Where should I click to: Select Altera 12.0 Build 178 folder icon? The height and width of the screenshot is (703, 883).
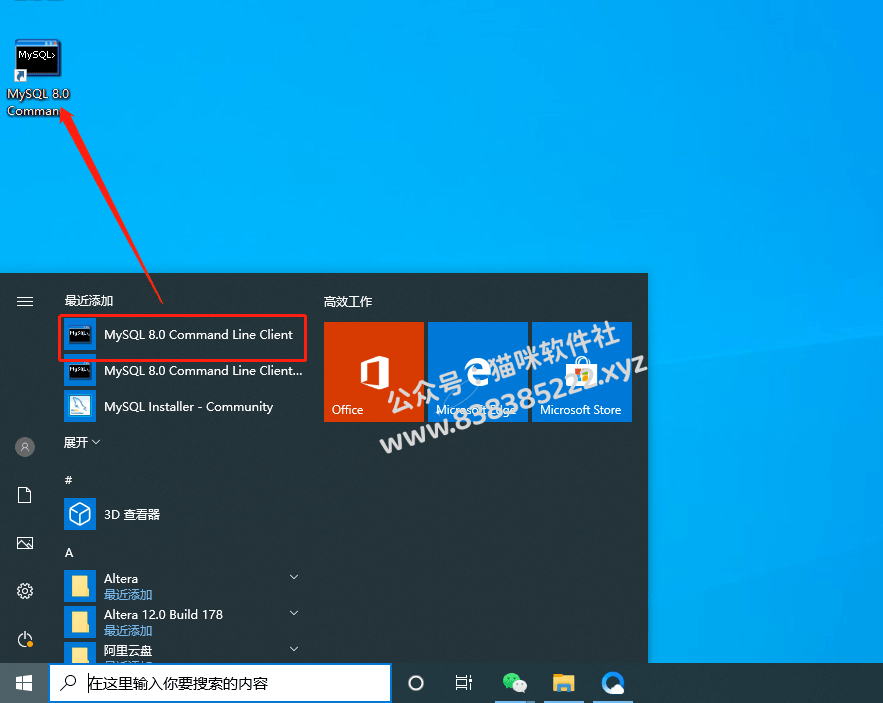80,622
